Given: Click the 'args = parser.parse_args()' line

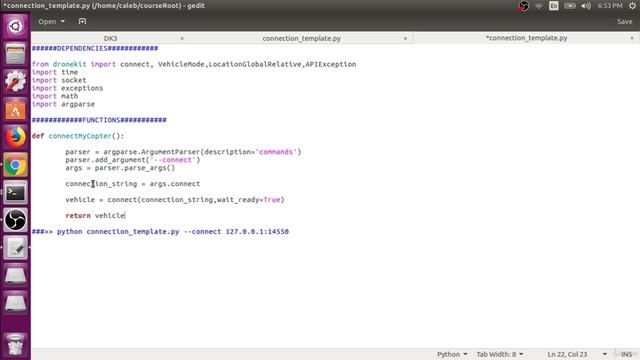Looking at the screenshot, I should click(120, 168).
